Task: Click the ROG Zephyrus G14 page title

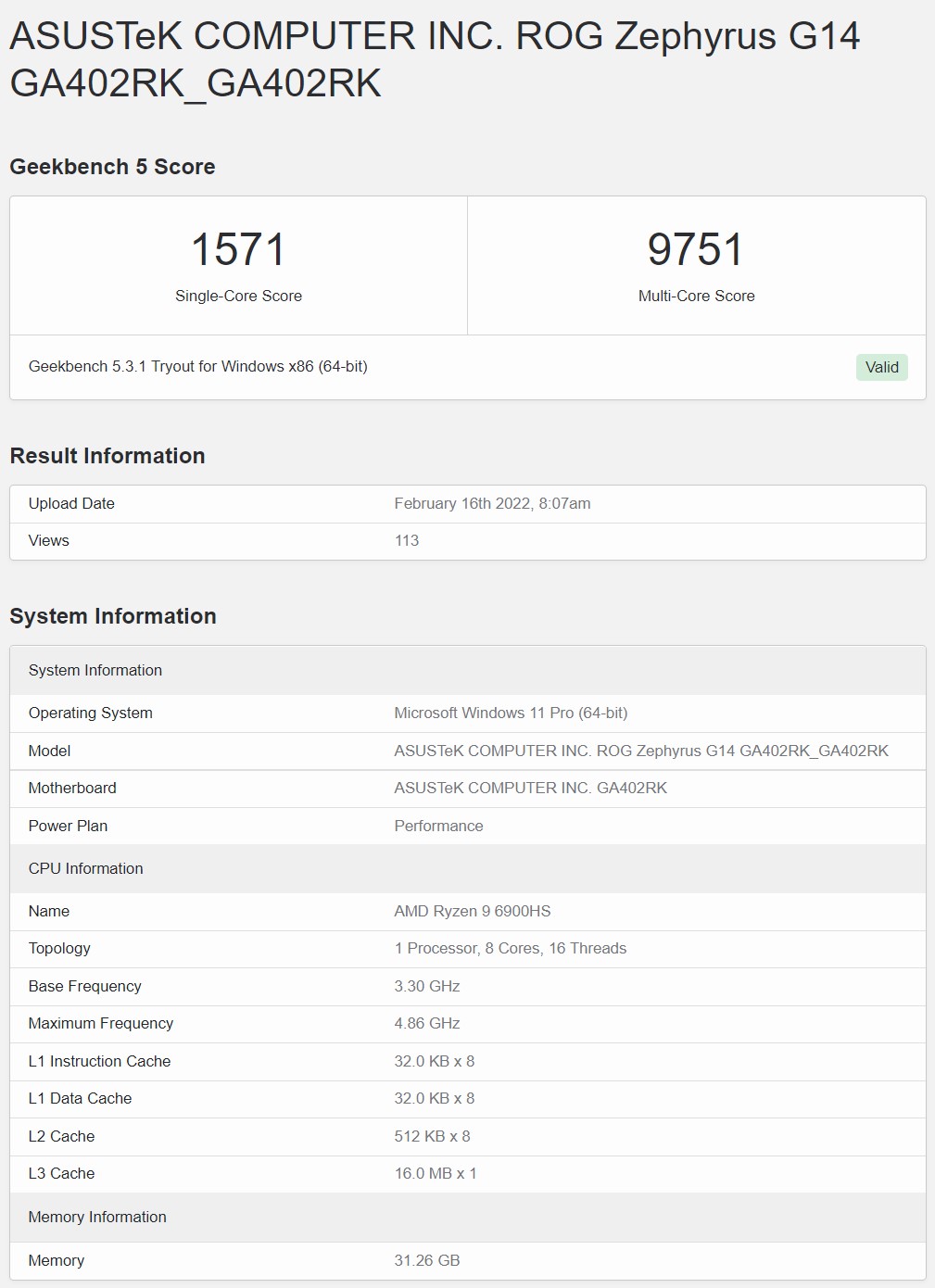Action: 435,59
